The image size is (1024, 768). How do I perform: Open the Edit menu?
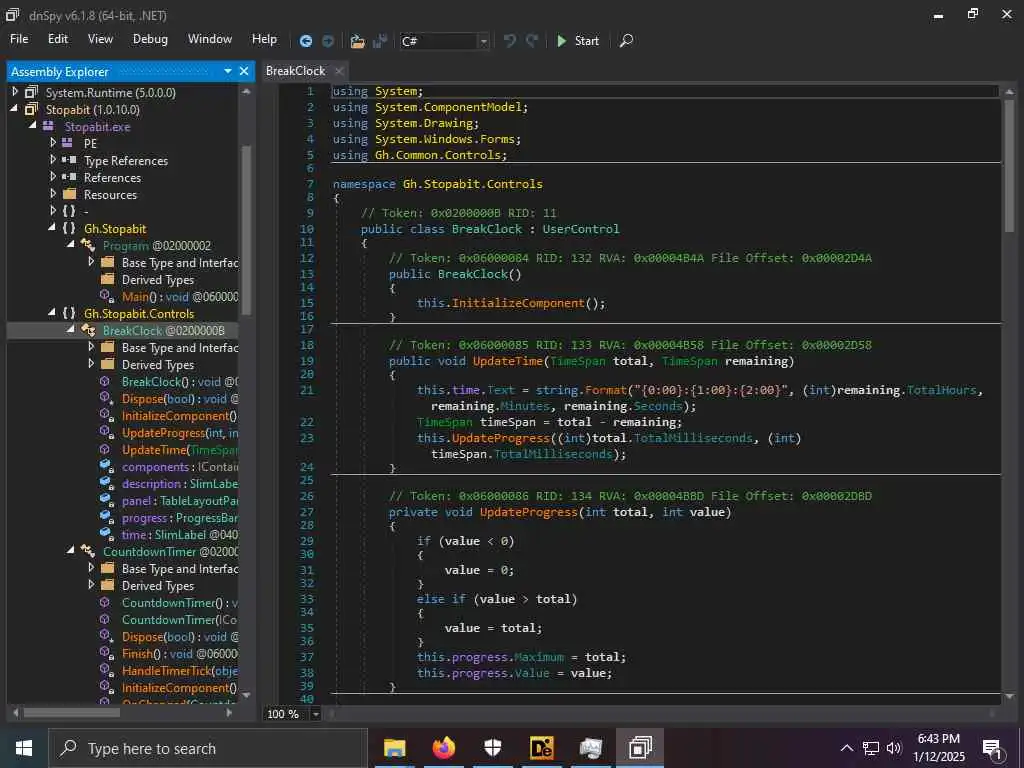coord(57,39)
